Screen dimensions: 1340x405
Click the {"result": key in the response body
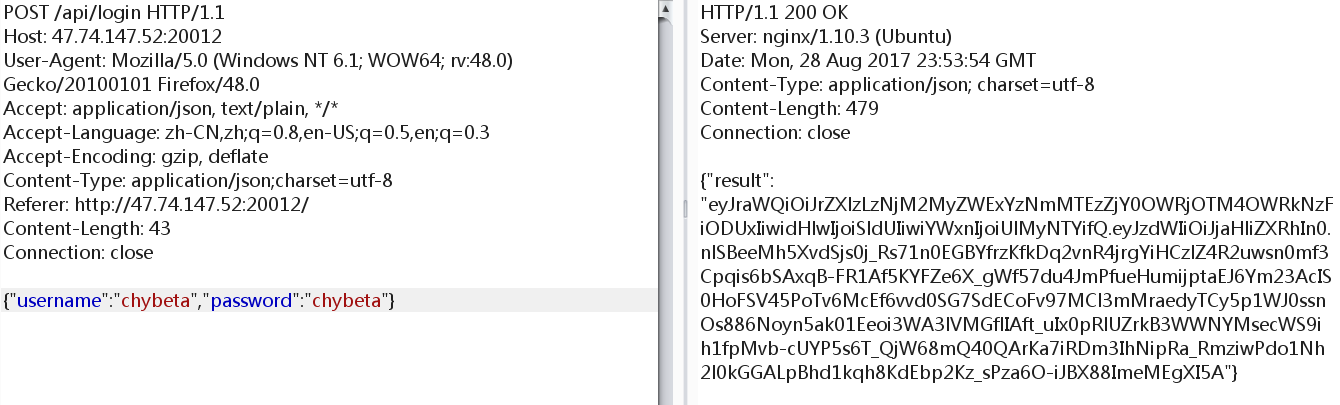tap(739, 181)
